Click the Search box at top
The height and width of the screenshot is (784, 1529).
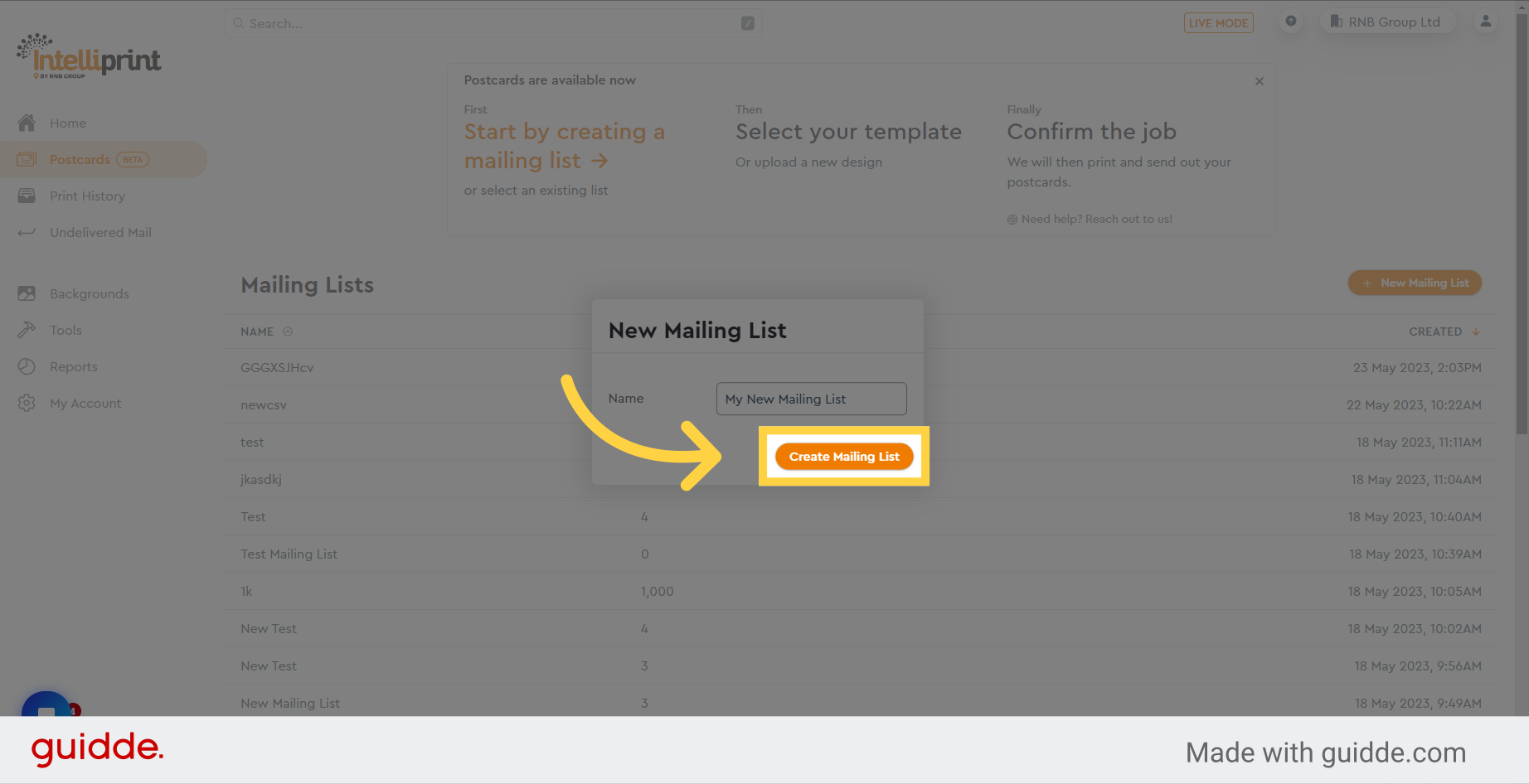pos(493,23)
